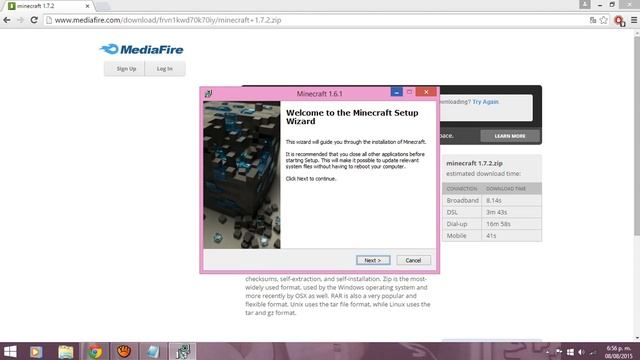This screenshot has height=360, width=640.
Task: Close the minecraft 1.7.2 tab
Action: pos(87,6)
